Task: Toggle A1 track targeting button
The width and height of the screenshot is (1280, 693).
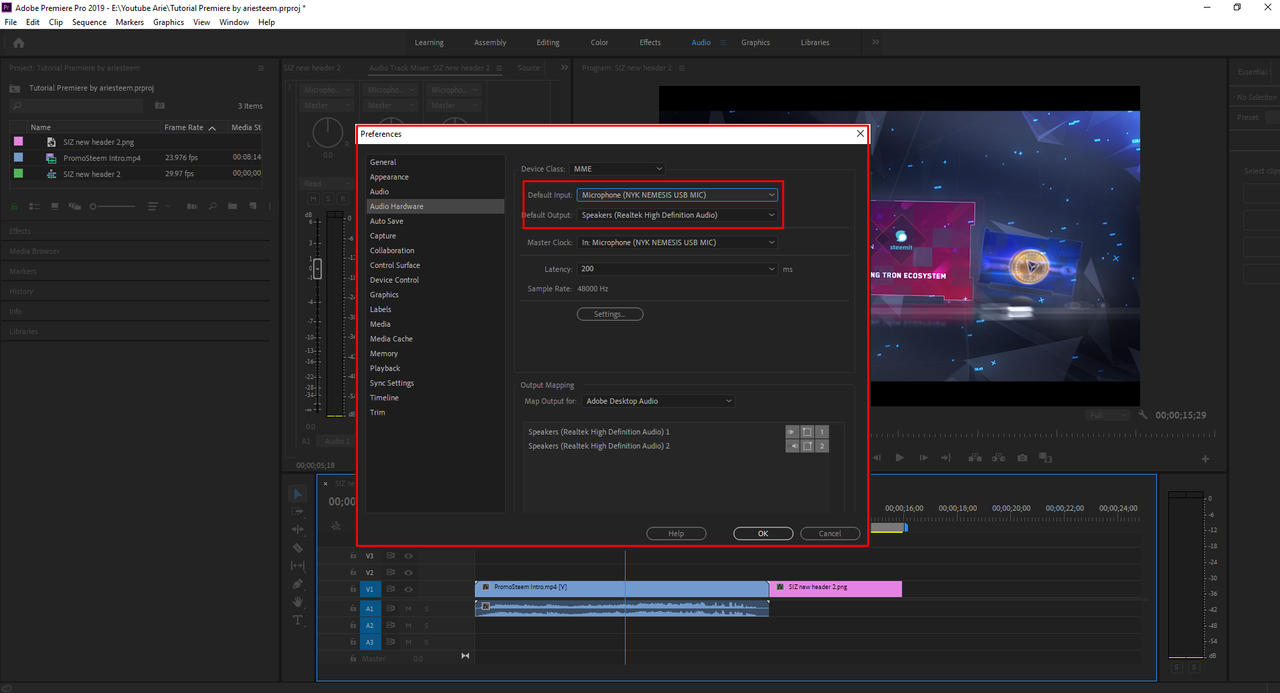Action: click(369, 608)
